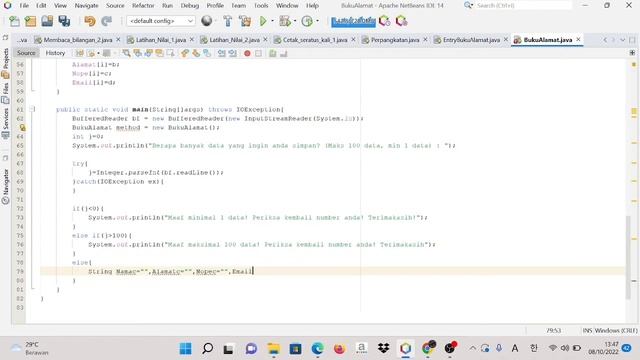Expand the Debug Project dropdown arrow
Screen dimensions: 640x360
[295, 21]
